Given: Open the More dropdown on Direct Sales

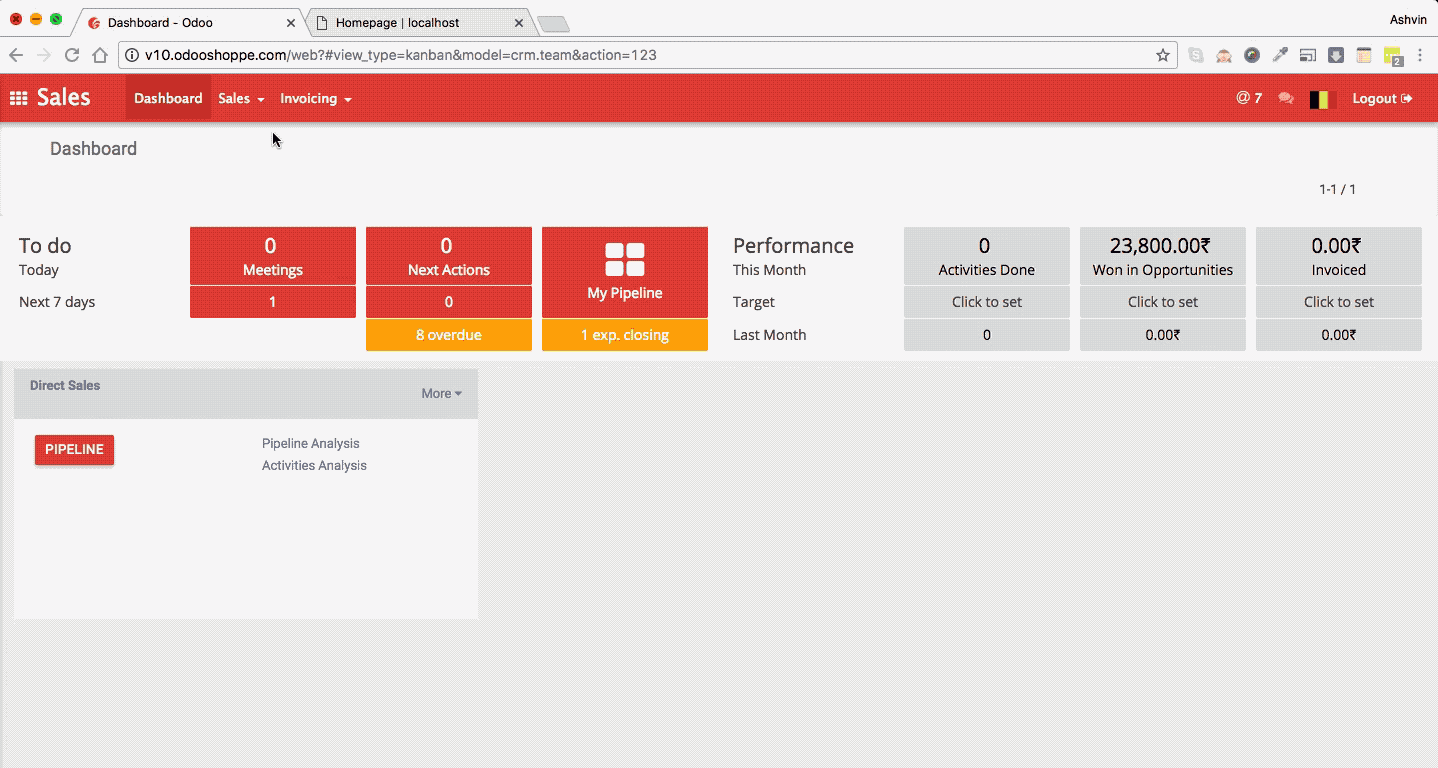Looking at the screenshot, I should (x=441, y=393).
